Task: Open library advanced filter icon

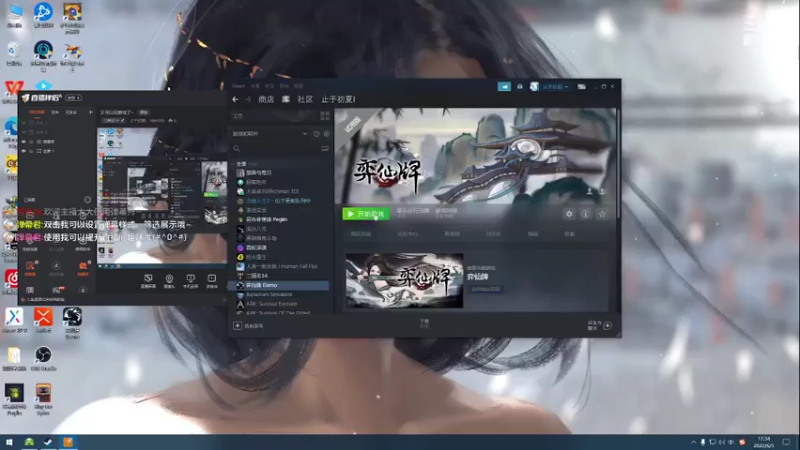Action: point(324,148)
